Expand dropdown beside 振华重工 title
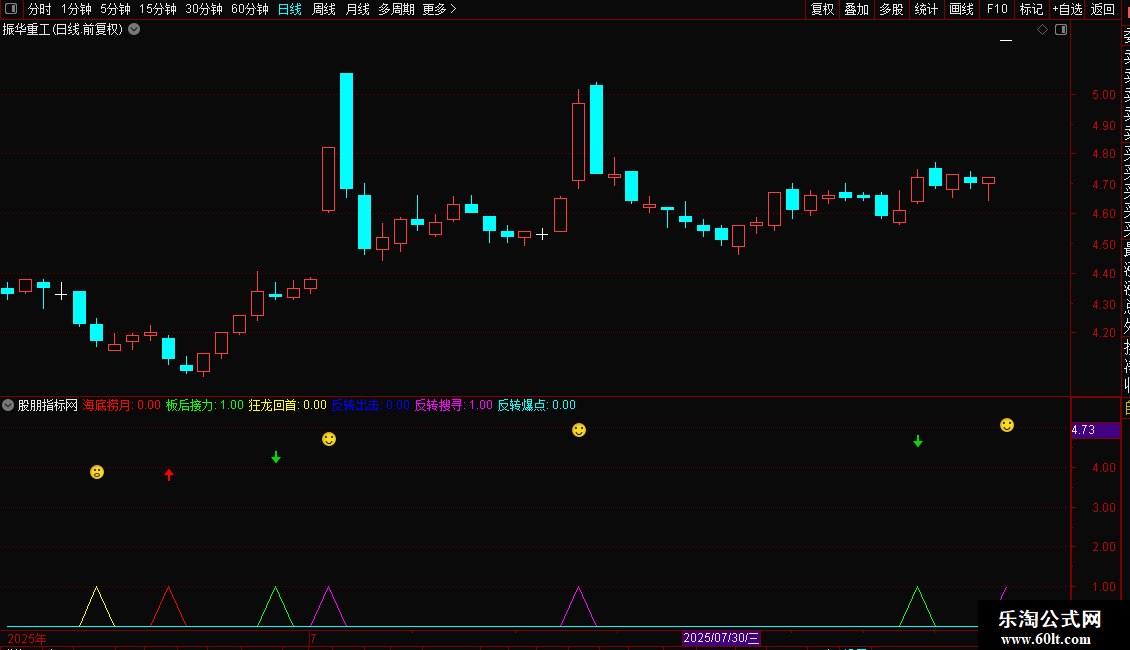1130x650 pixels. click(134, 30)
